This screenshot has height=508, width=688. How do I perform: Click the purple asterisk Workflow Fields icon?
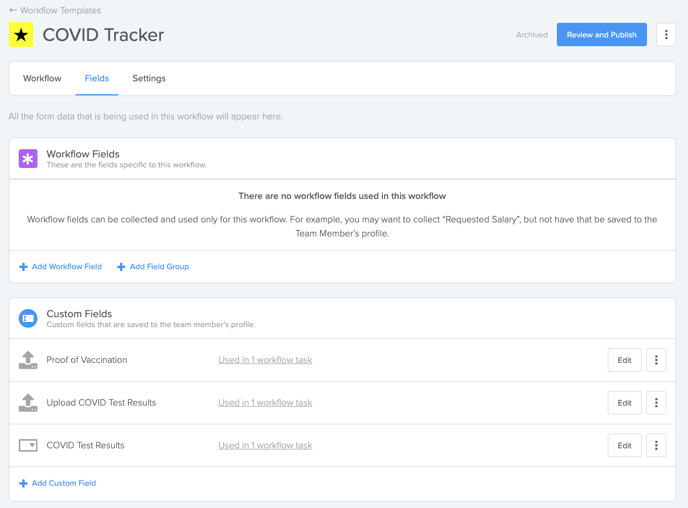(28, 159)
